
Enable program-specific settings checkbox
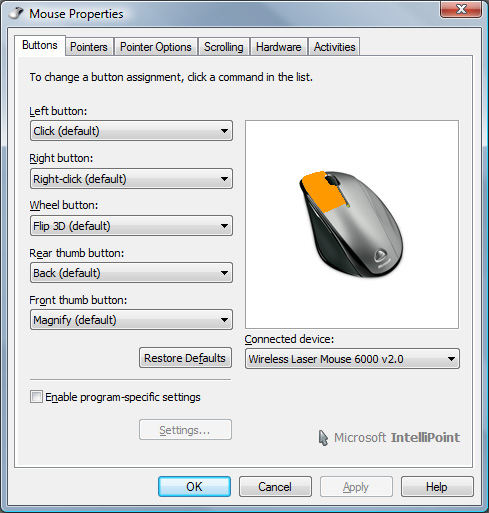(x=36, y=397)
